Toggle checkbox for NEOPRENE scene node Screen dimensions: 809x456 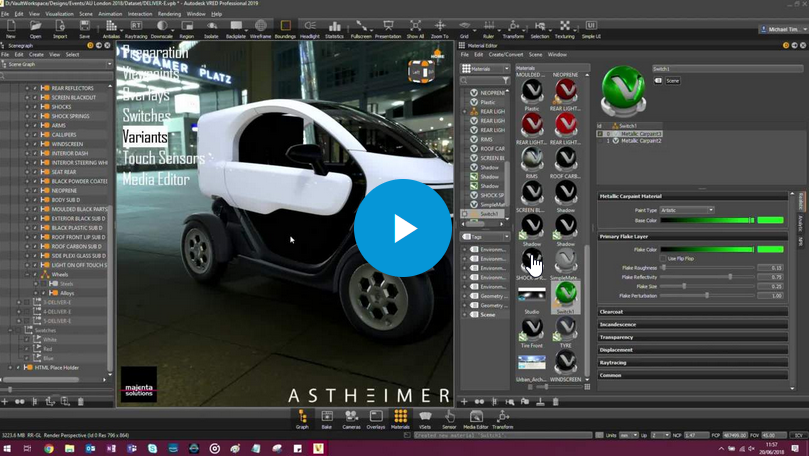[35, 191]
